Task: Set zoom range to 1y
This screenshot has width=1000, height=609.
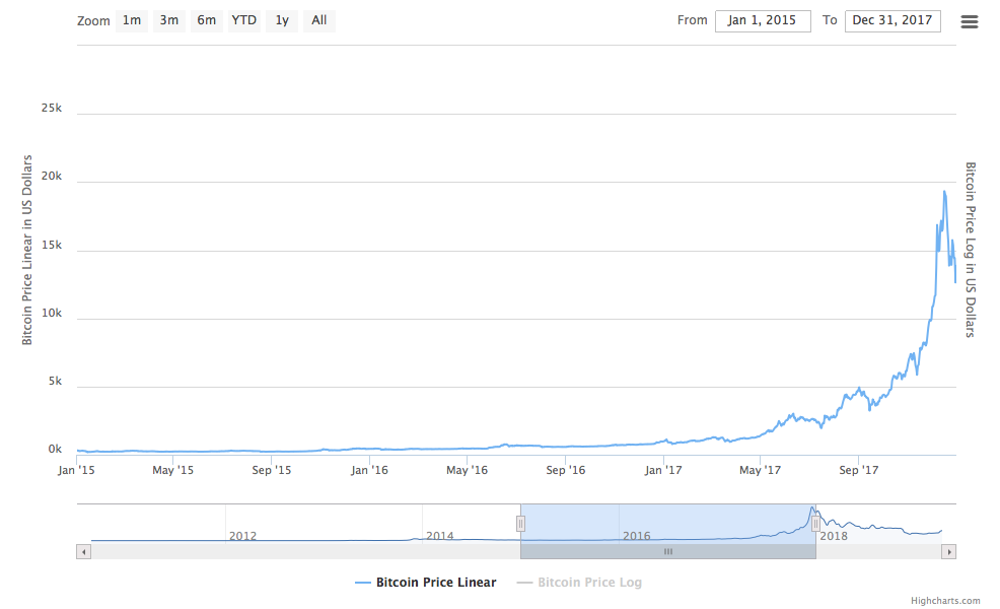Action: 282,20
